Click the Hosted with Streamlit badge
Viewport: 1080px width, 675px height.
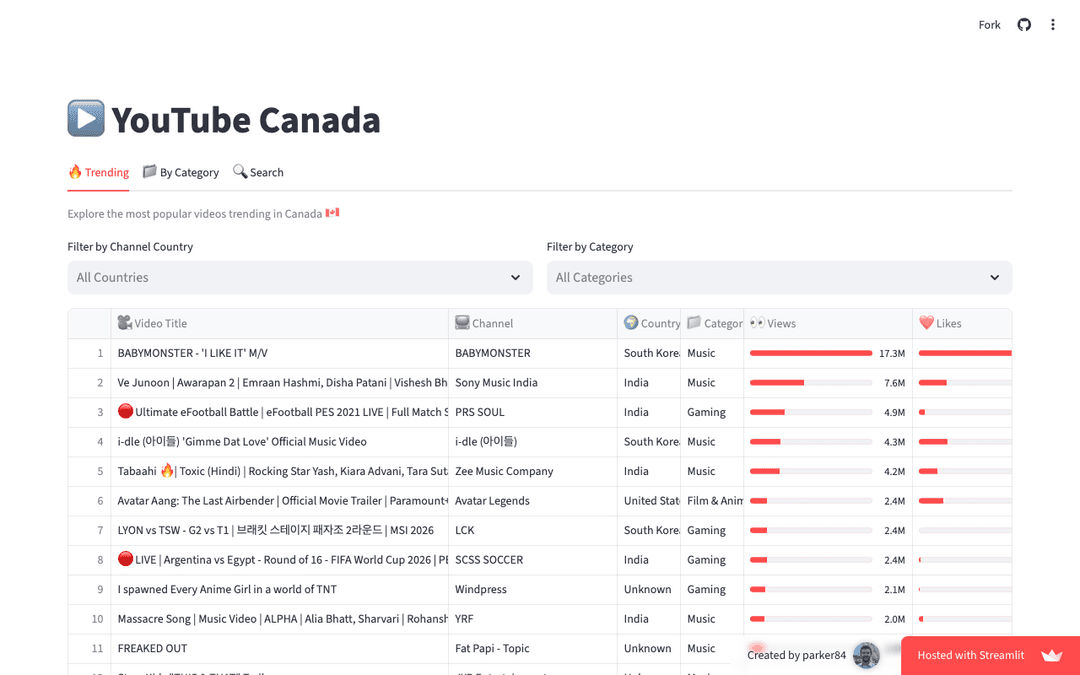tap(990, 655)
